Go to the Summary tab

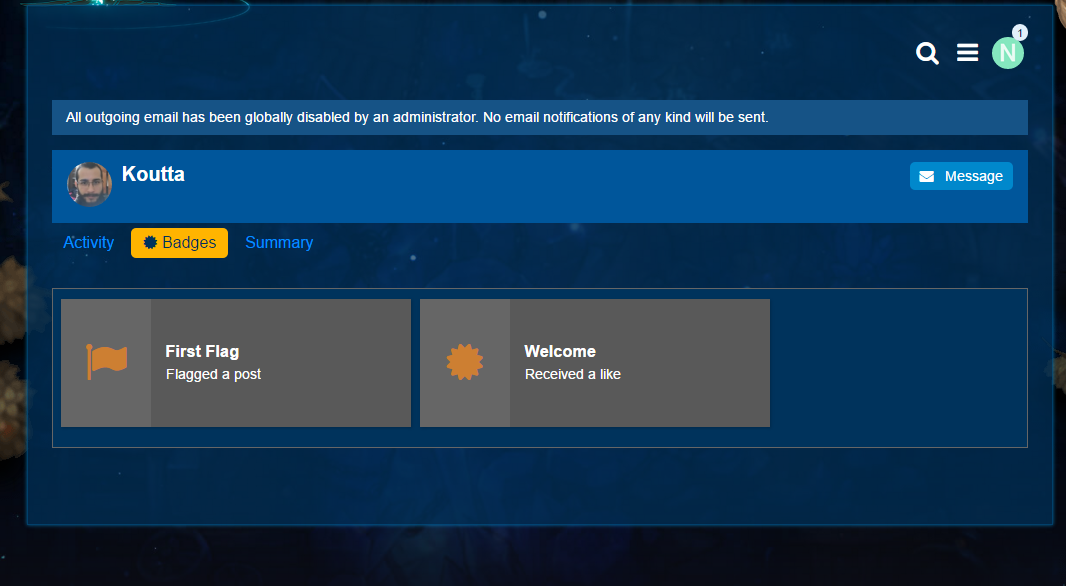point(279,243)
